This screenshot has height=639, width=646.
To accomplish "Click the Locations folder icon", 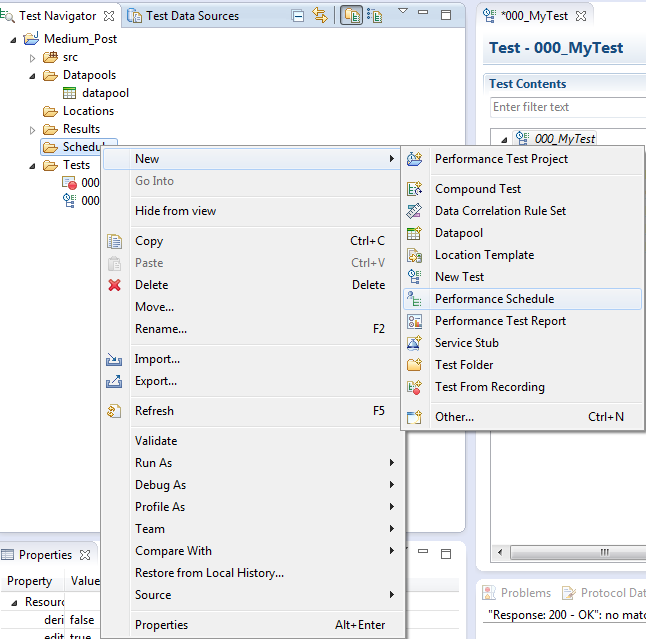I will (x=50, y=111).
